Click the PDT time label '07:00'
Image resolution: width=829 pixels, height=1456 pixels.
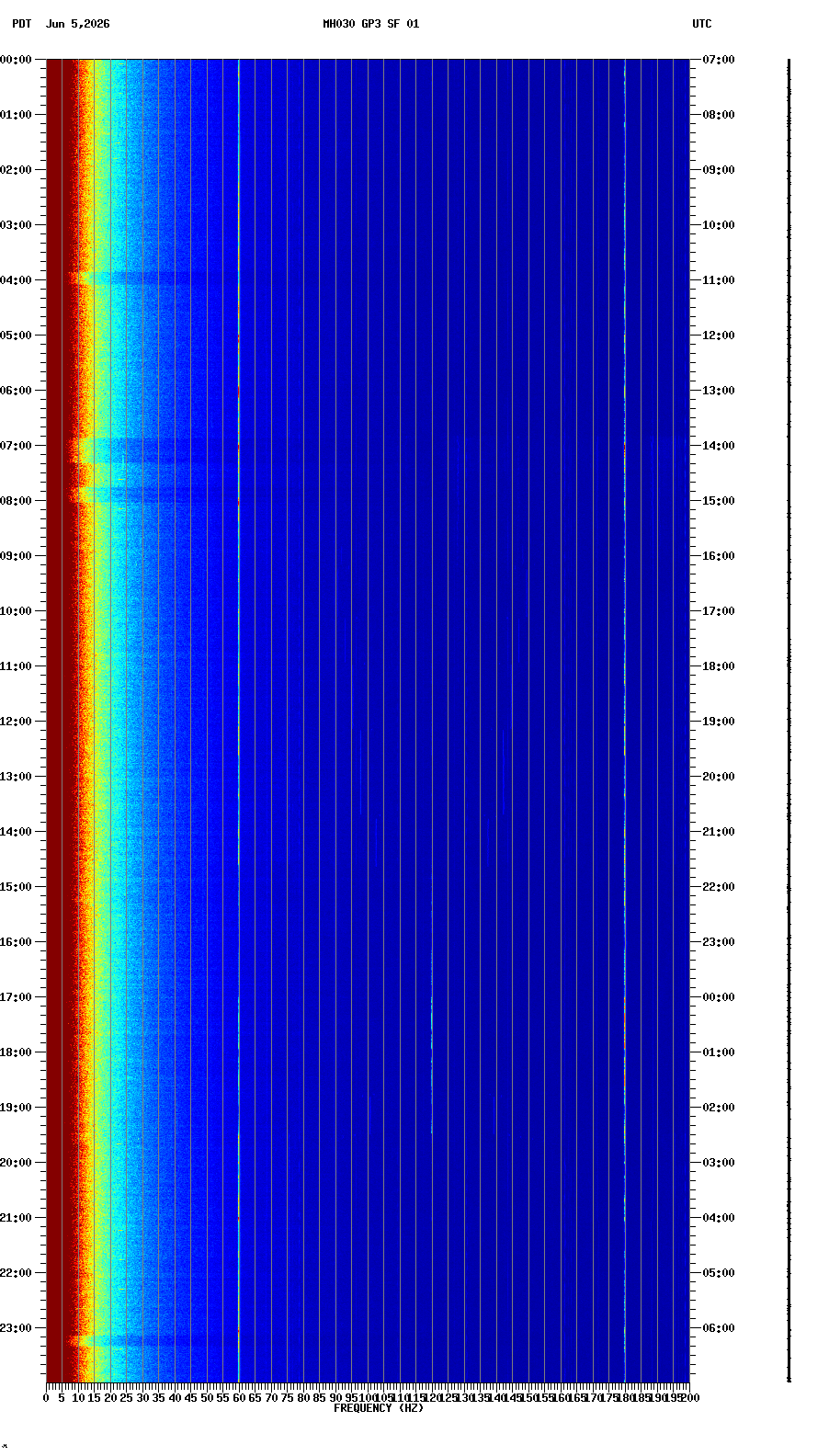[16, 446]
